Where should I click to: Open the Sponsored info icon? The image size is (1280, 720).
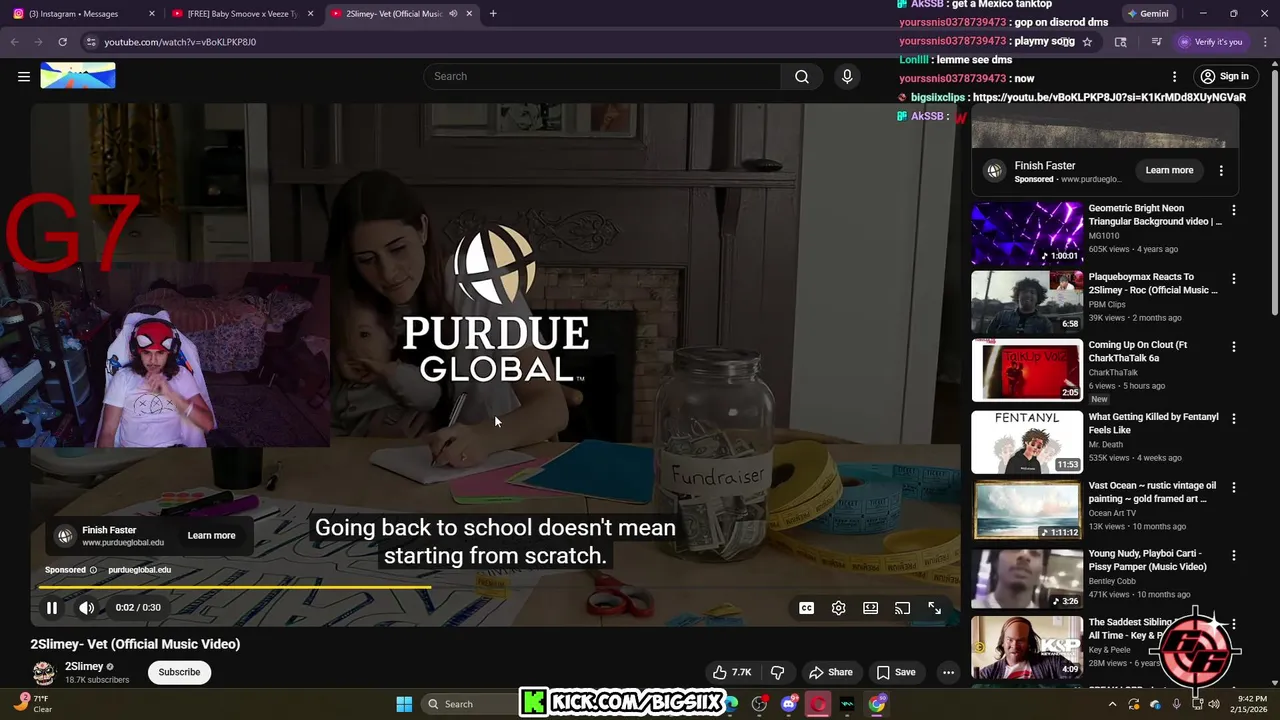93,570
